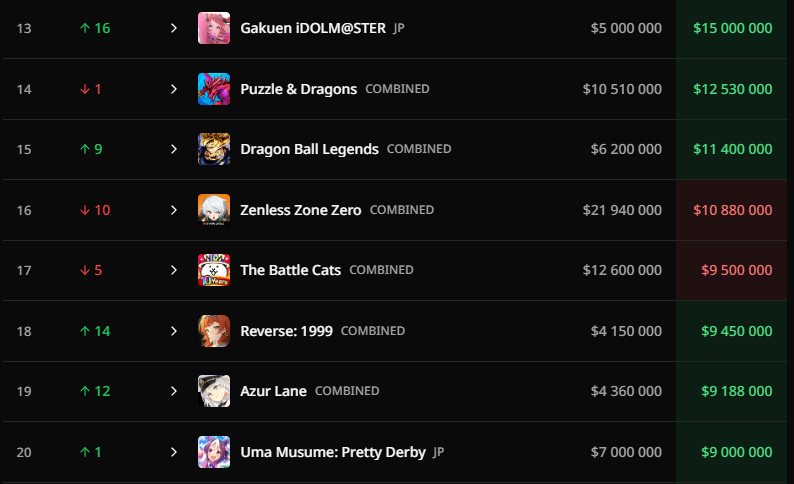
Task: Expand The Battle Cats row chevron
Action: pos(174,270)
